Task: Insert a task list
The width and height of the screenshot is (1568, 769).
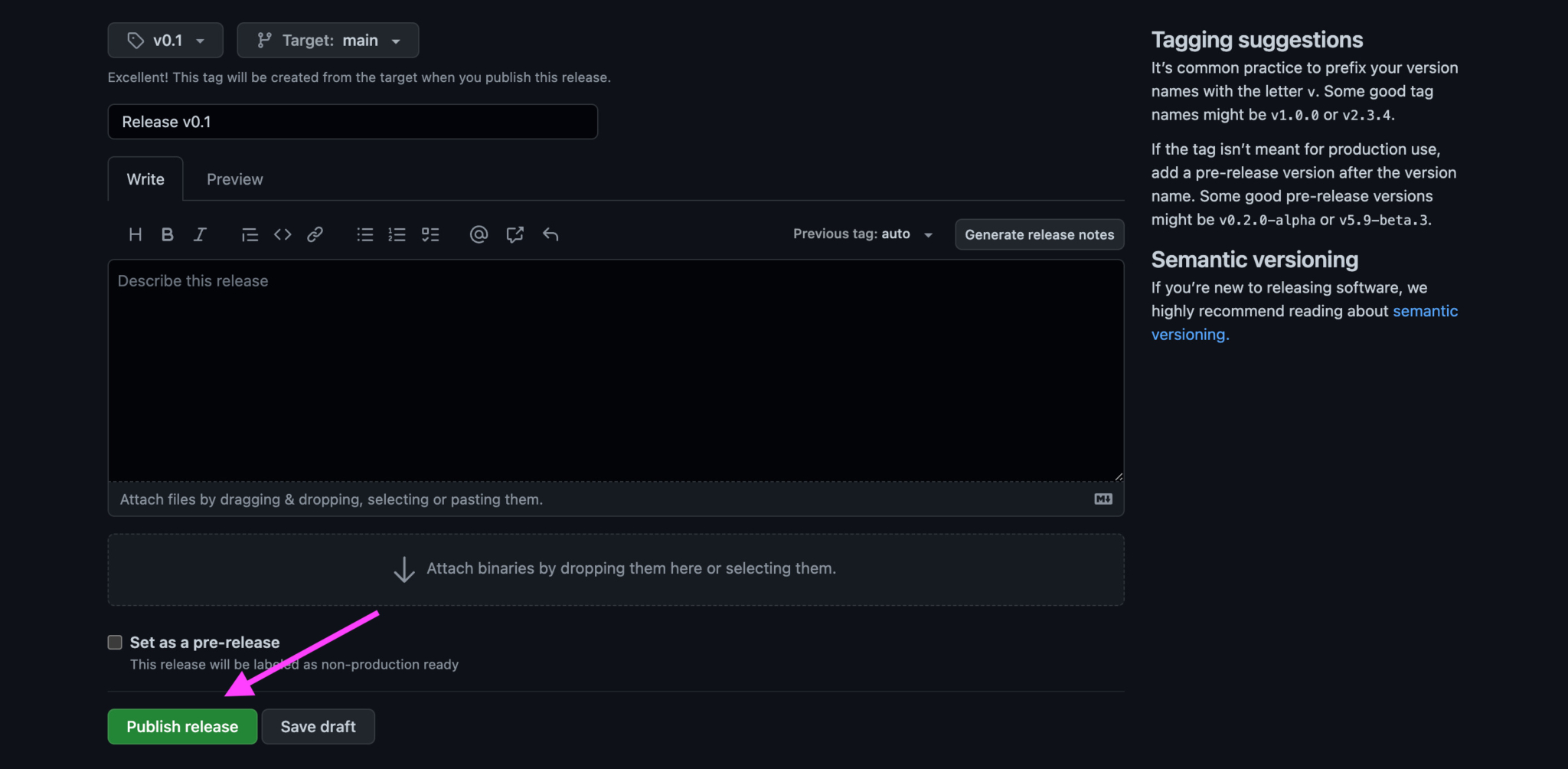Action: pyautogui.click(x=430, y=234)
